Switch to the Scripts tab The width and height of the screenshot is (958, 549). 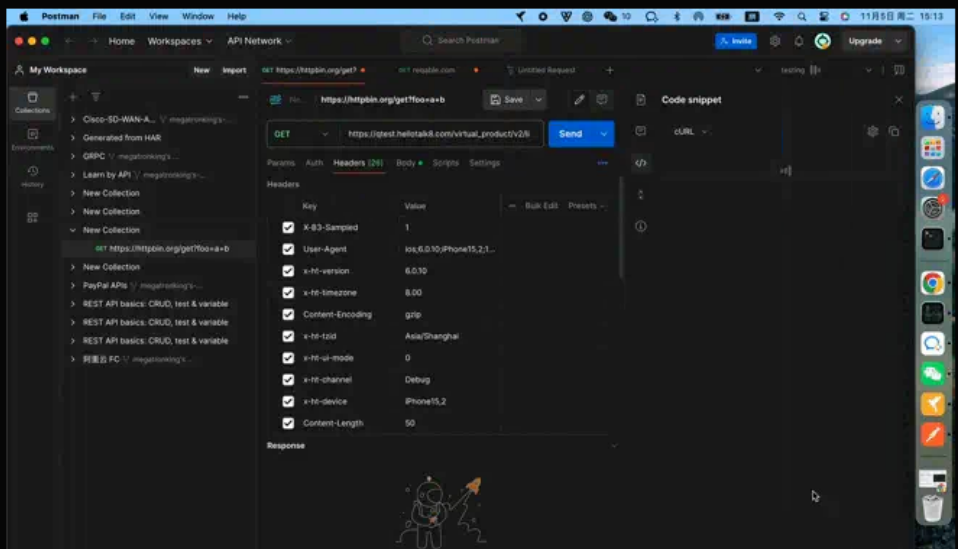445,163
